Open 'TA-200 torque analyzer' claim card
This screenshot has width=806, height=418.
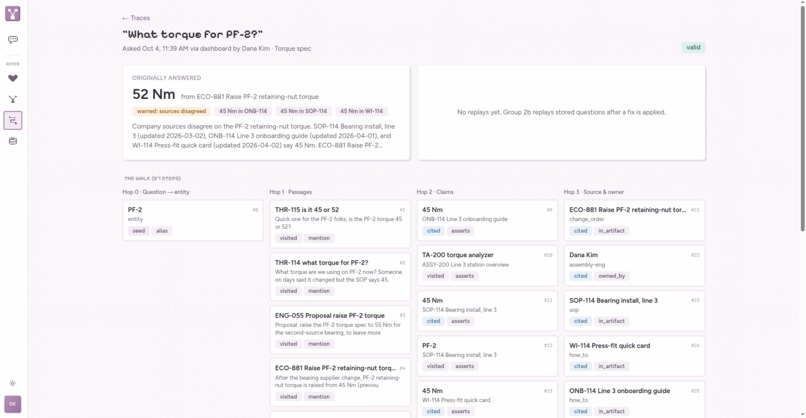tap(487, 265)
